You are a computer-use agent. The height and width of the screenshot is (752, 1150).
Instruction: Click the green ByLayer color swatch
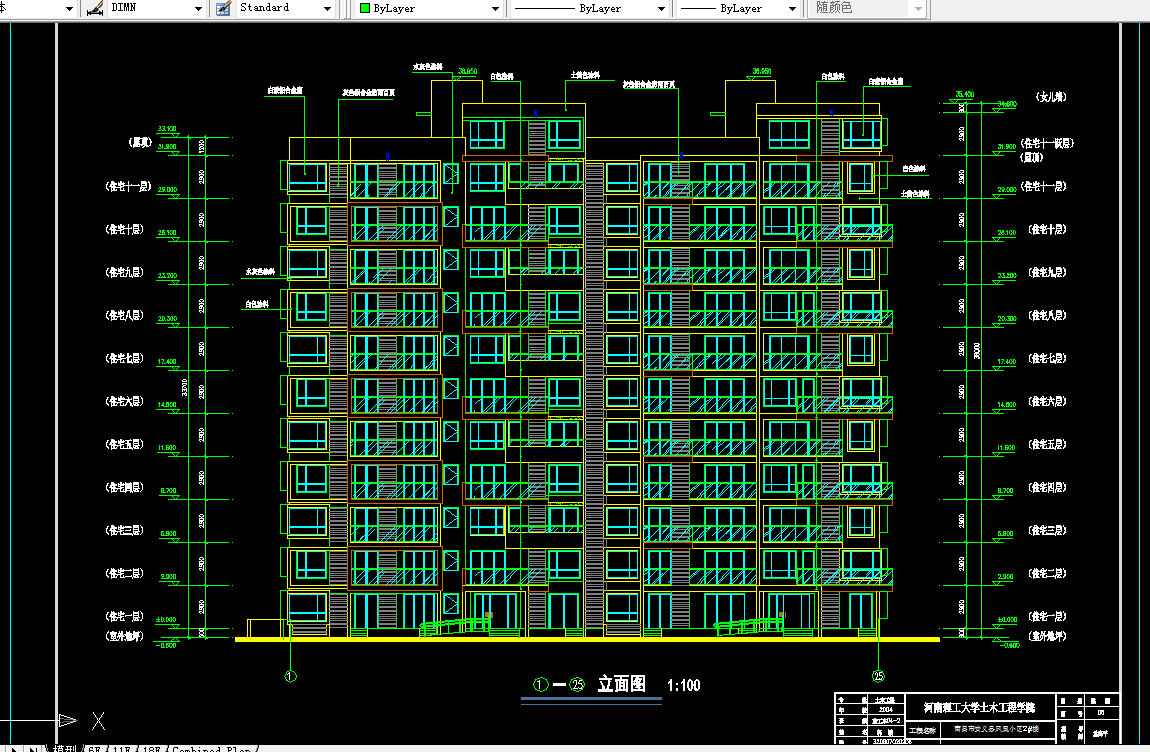[x=365, y=9]
